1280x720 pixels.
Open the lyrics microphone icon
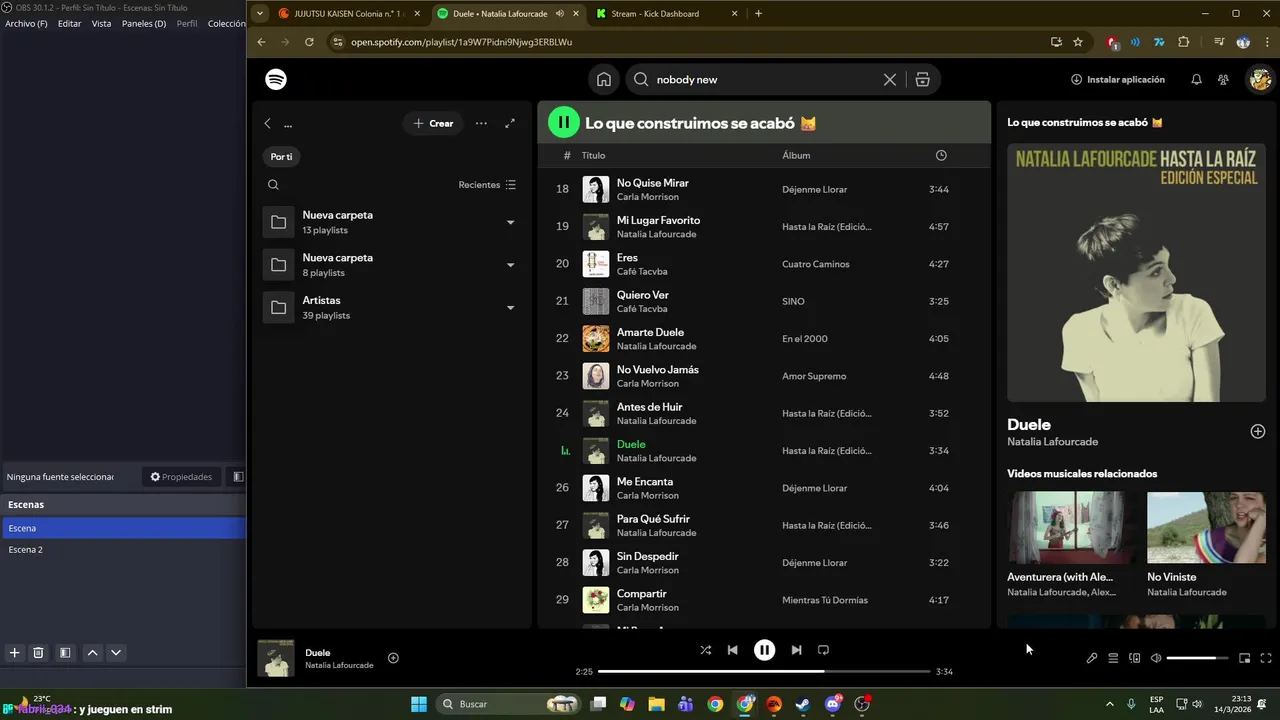[x=1092, y=658]
